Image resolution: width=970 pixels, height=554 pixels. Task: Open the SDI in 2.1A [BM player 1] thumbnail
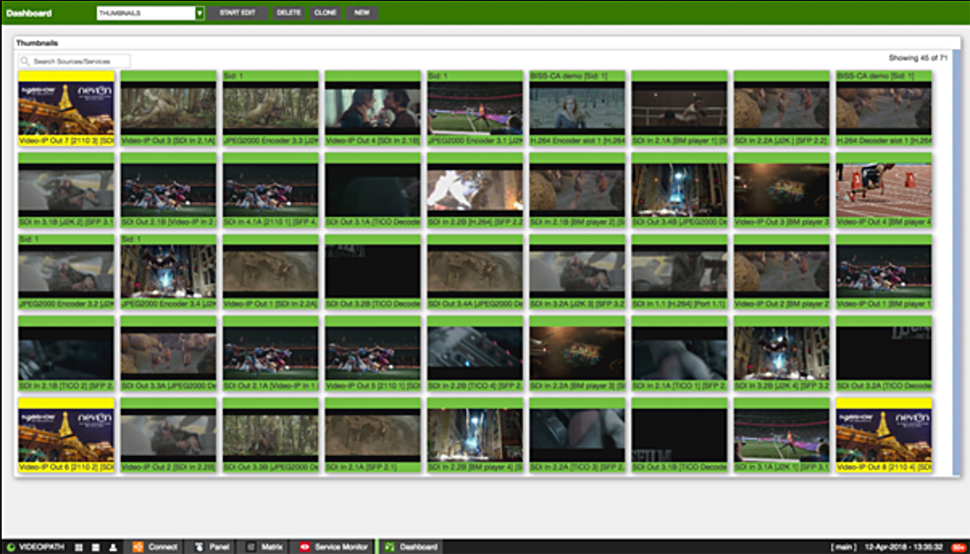pos(679,108)
